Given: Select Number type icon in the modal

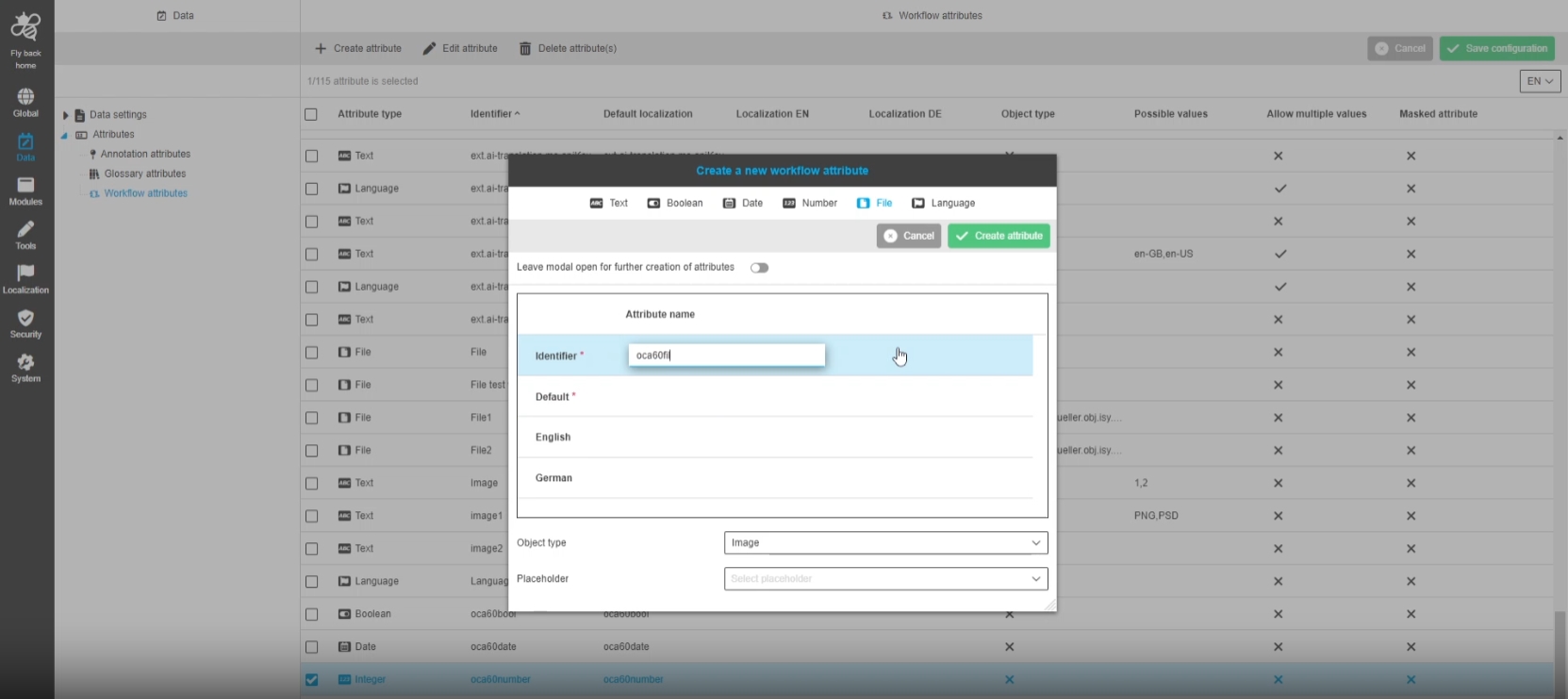Looking at the screenshot, I should click(x=789, y=203).
